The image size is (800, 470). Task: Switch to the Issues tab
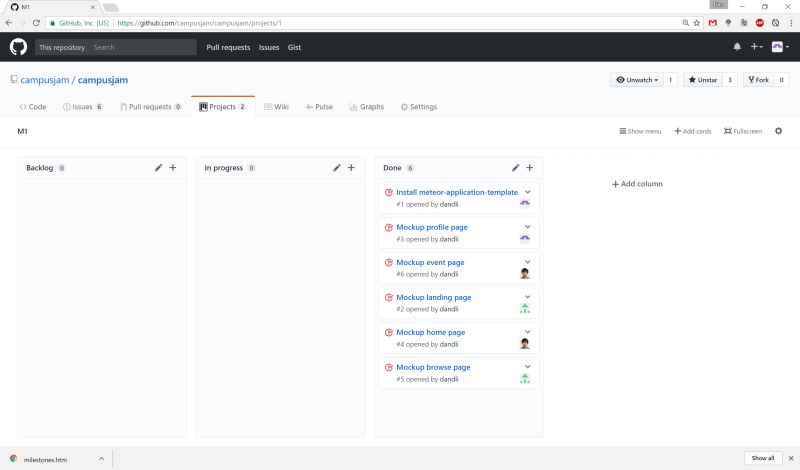83,107
